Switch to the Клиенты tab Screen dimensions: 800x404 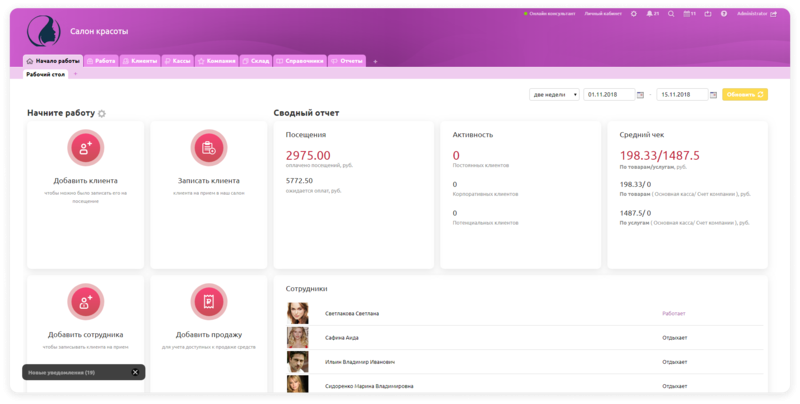[x=139, y=61]
